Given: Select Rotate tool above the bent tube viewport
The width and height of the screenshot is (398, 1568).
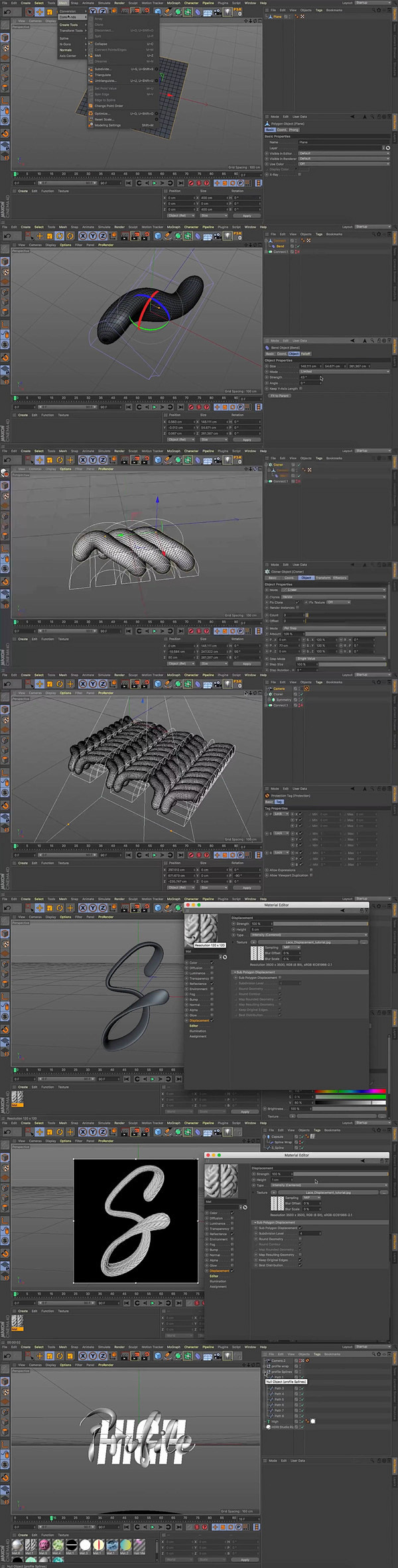Looking at the screenshot, I should (x=59, y=236).
